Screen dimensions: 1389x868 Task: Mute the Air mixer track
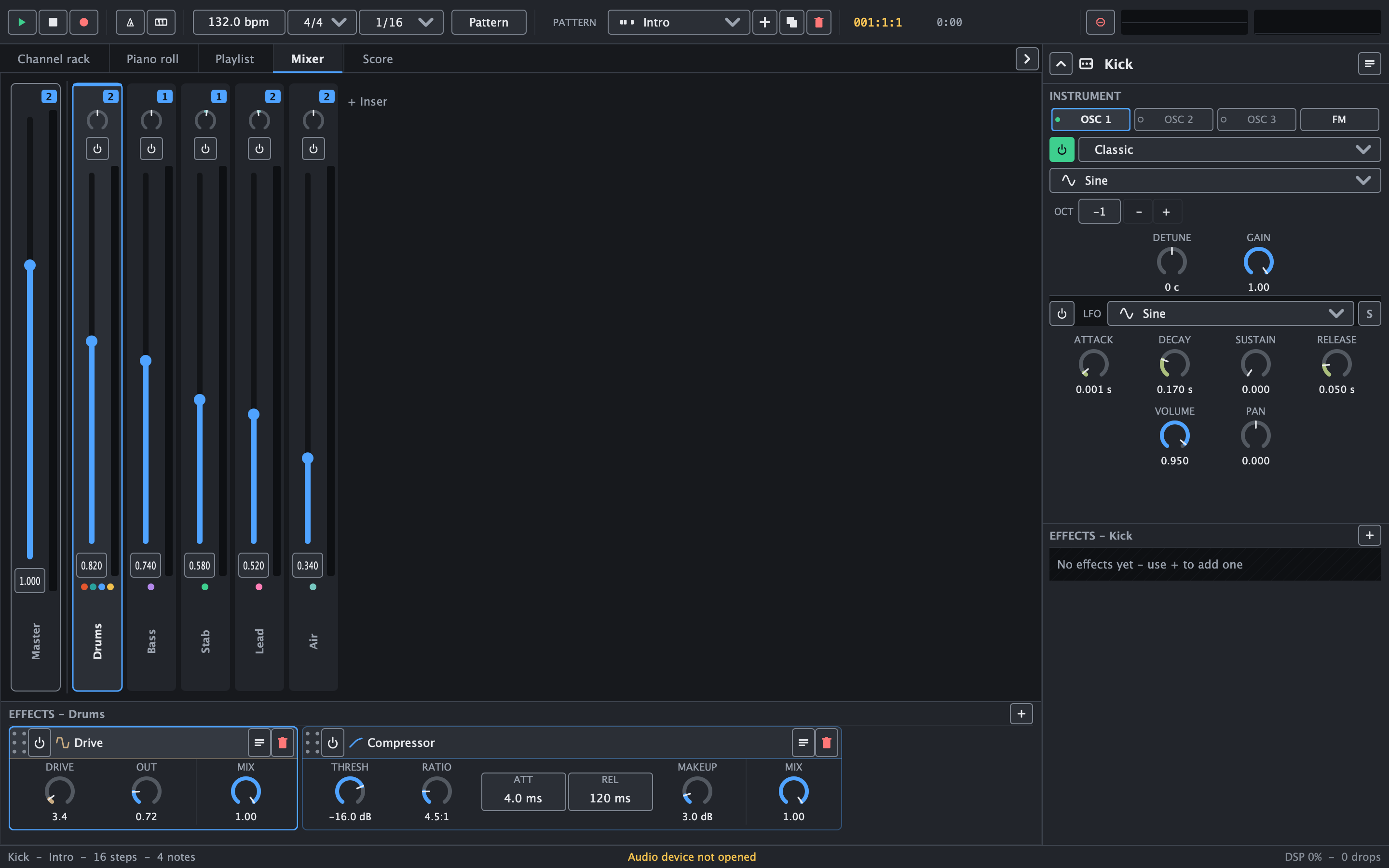pos(313,149)
